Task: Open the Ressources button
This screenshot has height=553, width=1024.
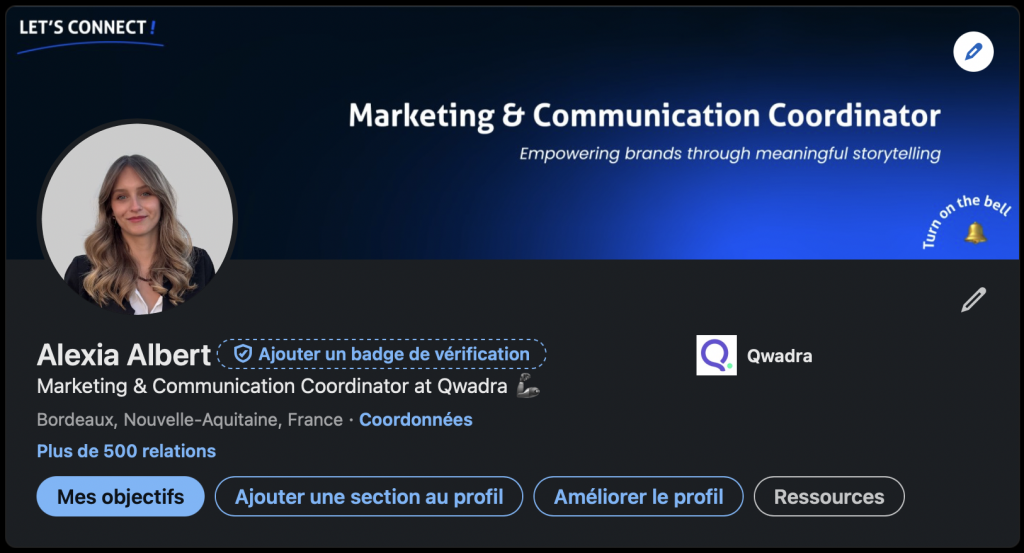Action: click(829, 497)
